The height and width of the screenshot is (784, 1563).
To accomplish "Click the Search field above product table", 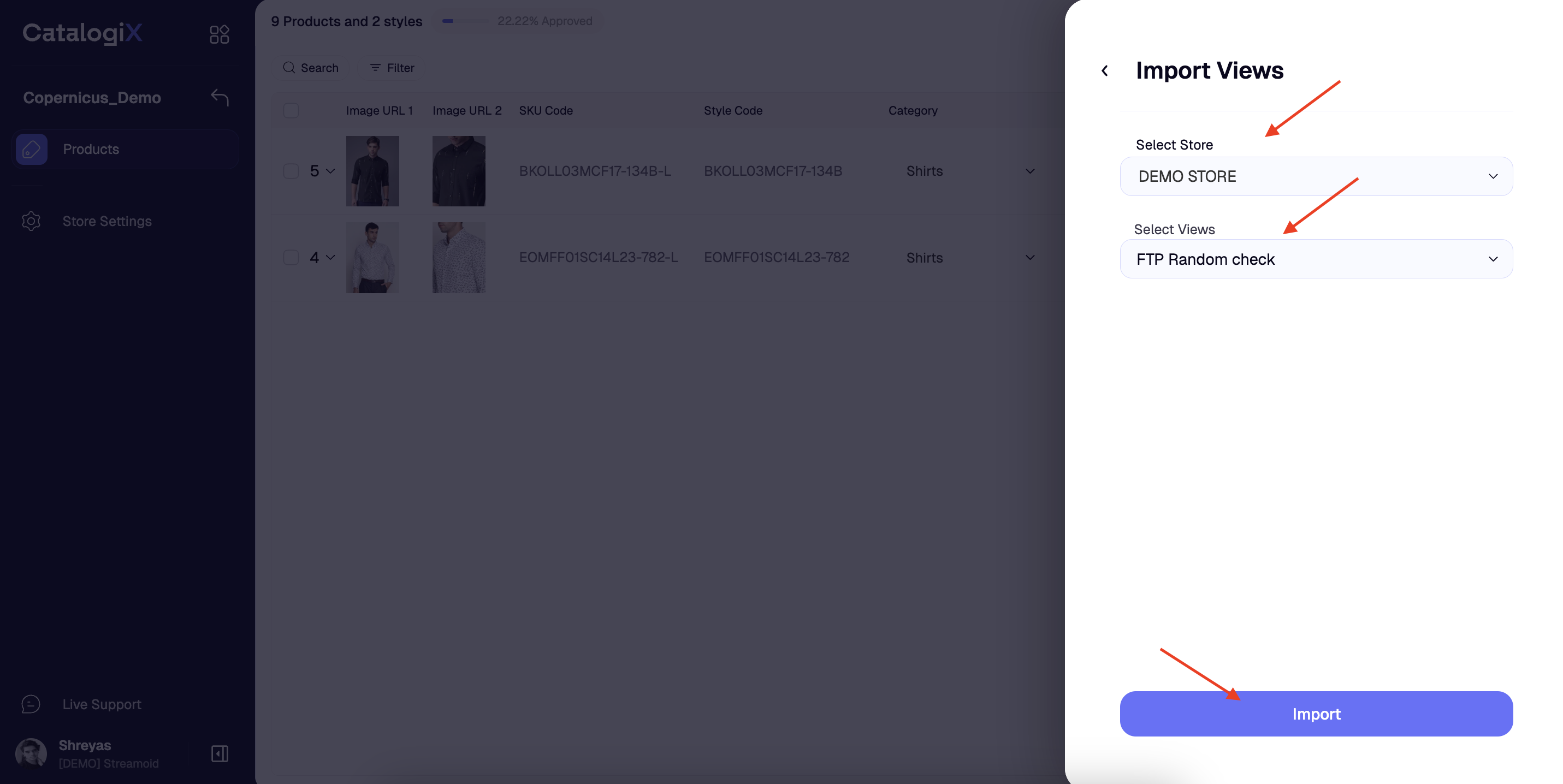I will coord(311,68).
